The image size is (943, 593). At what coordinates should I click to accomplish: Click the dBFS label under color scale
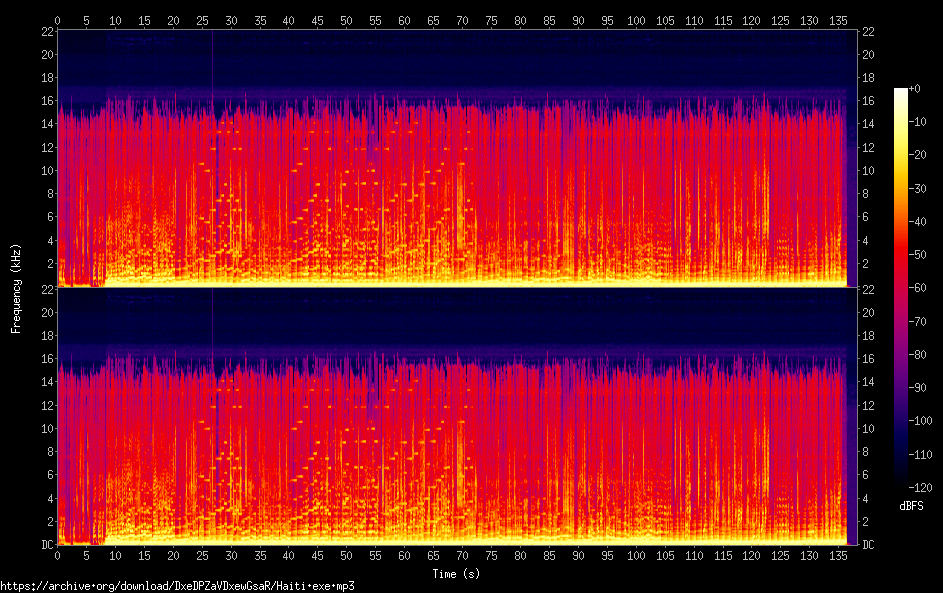[911, 506]
